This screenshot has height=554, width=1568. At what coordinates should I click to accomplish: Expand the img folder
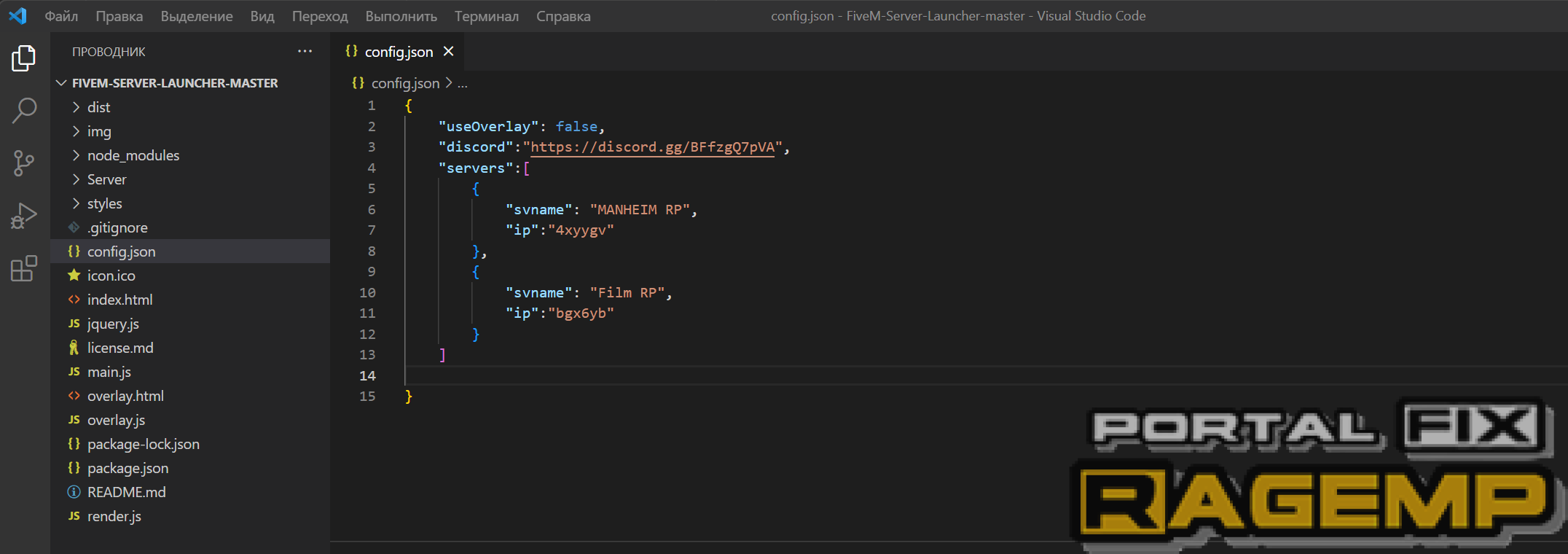click(76, 131)
